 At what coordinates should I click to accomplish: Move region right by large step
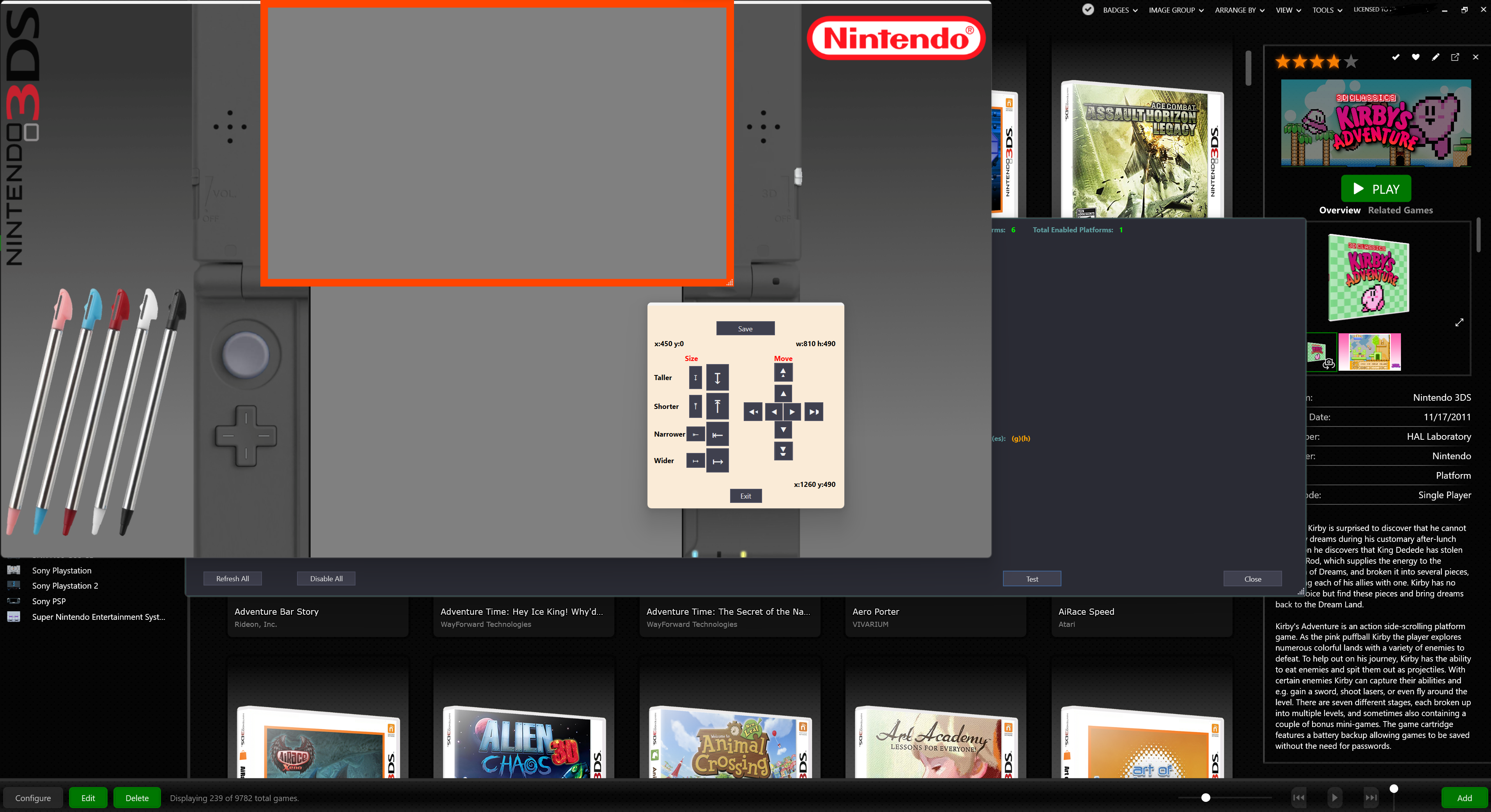click(x=814, y=412)
